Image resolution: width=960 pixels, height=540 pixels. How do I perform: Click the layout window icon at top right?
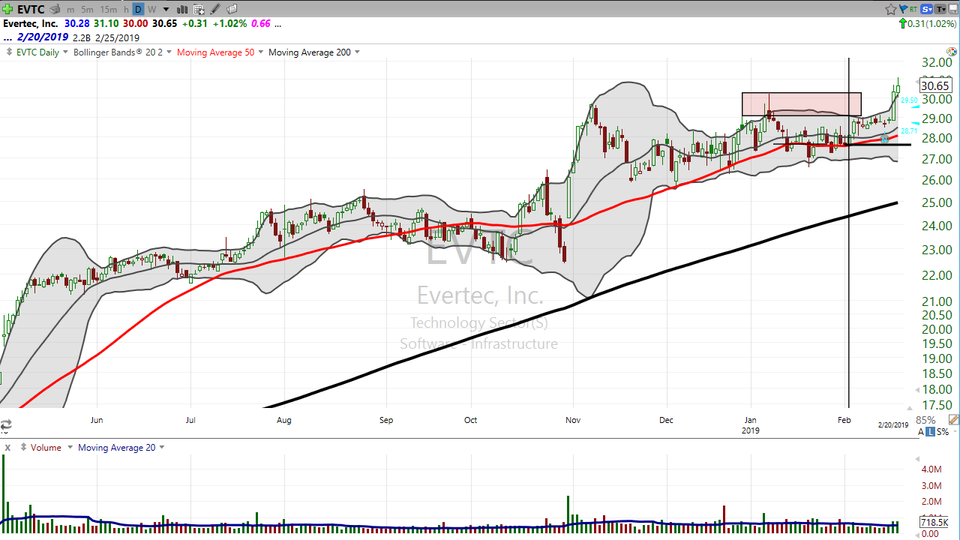point(953,9)
